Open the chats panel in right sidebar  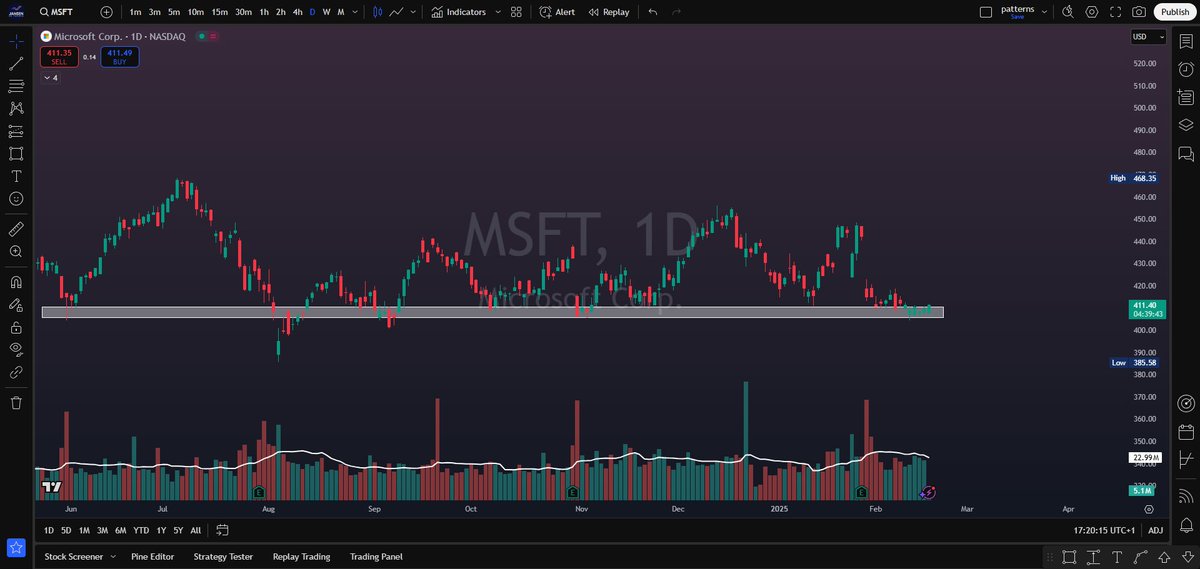1185,153
